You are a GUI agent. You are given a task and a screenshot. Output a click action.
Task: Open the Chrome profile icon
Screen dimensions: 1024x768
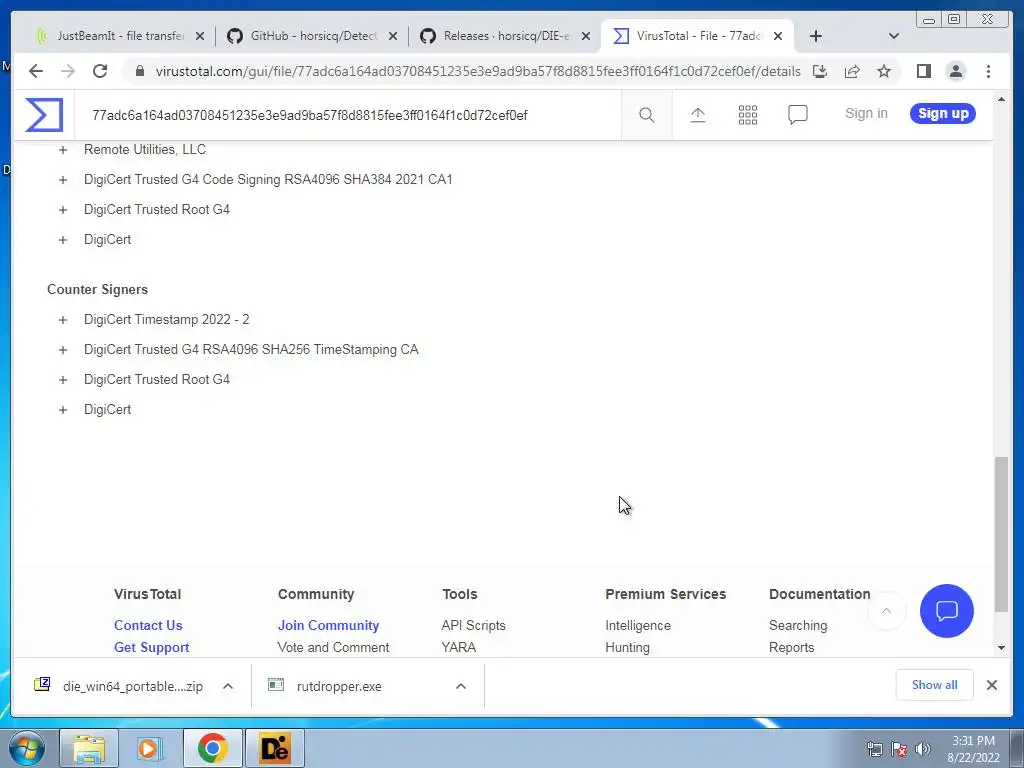point(955,71)
